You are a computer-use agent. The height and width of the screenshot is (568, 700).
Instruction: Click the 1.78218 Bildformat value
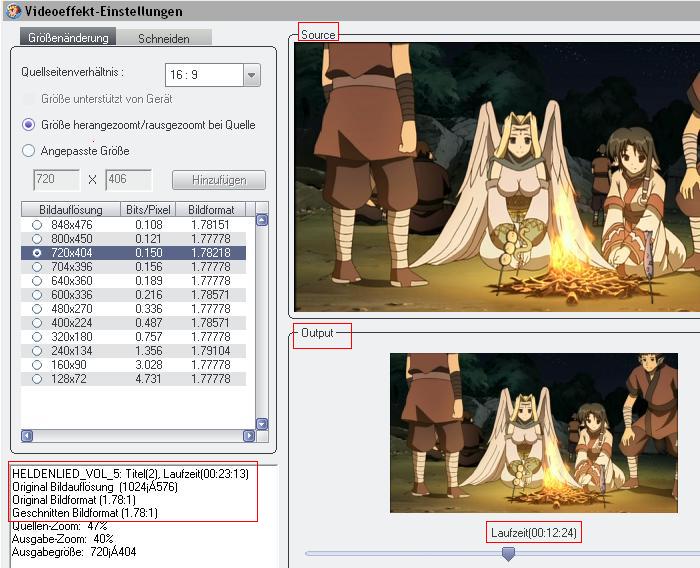pyautogui.click(x=211, y=253)
